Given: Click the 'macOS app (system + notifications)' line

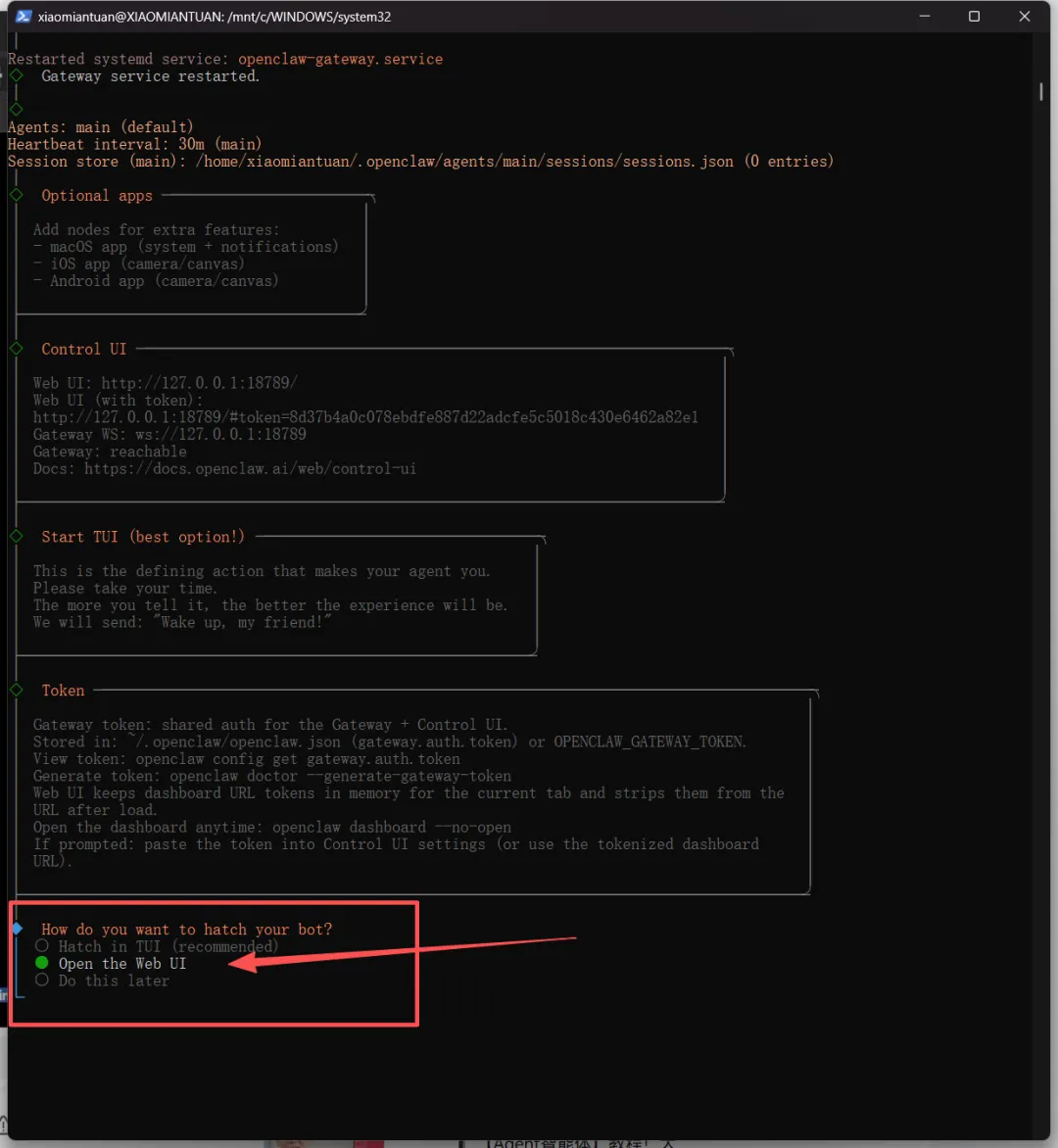Looking at the screenshot, I should (x=186, y=247).
